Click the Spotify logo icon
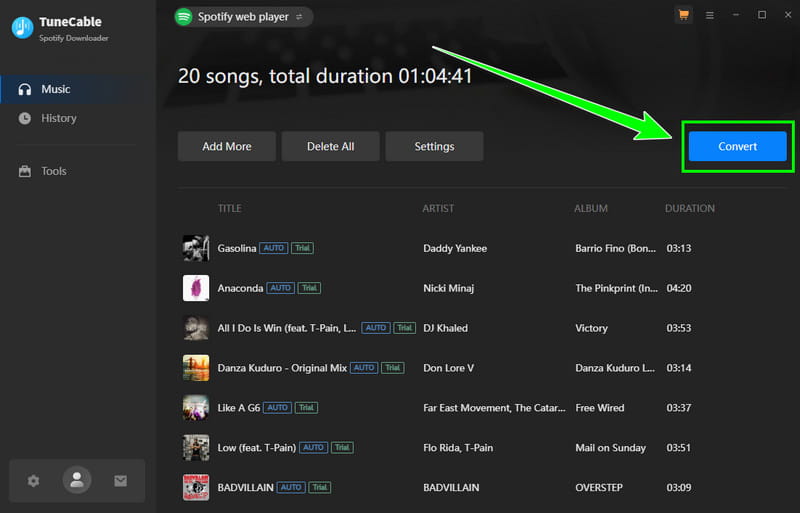The image size is (800, 513). (184, 16)
